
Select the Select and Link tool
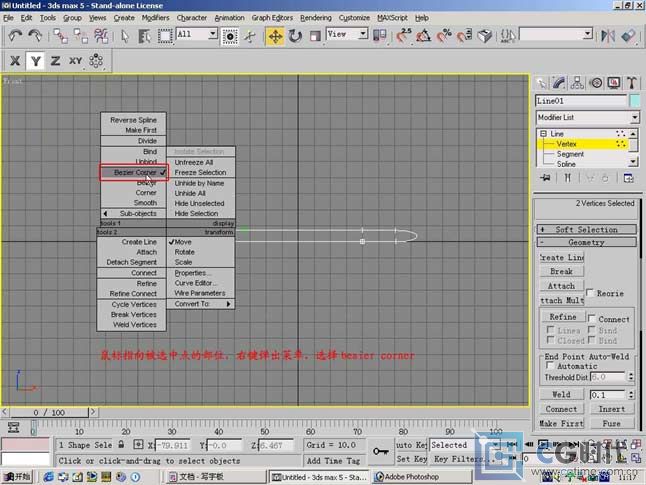coord(61,36)
